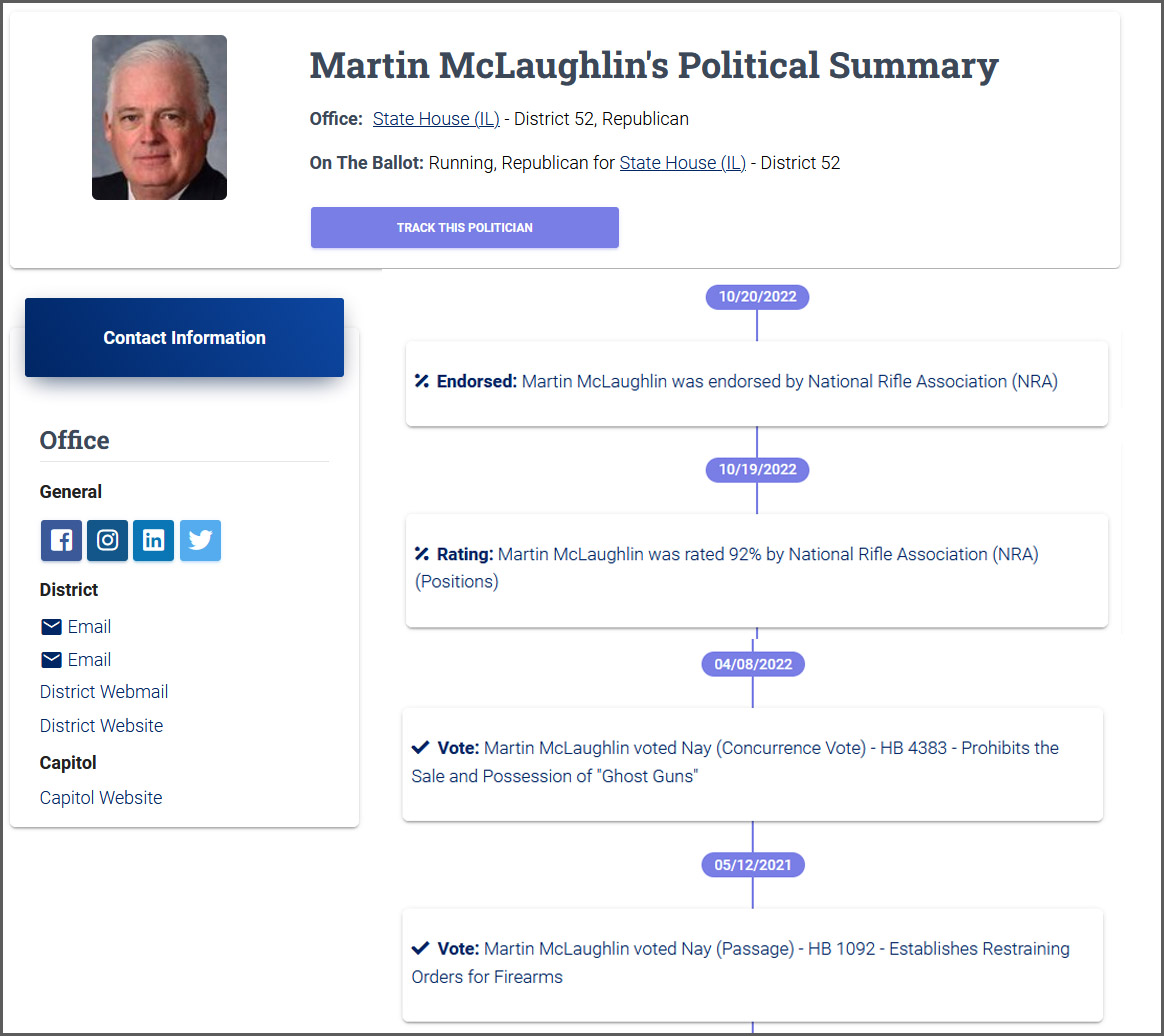
Task: Click the text 'District 52, Republican'
Action: 601,119
